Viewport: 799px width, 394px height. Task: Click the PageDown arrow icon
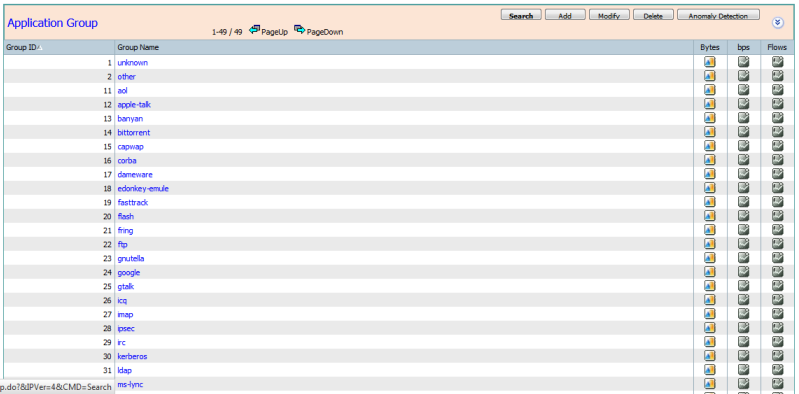click(300, 30)
